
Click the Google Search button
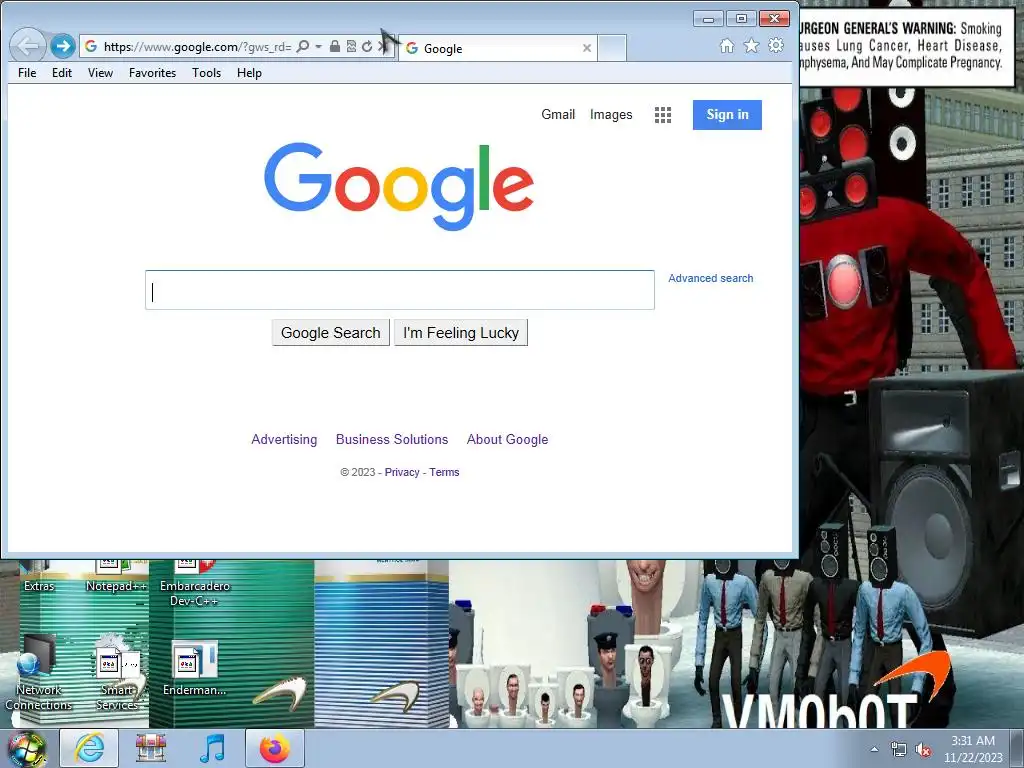(x=330, y=332)
